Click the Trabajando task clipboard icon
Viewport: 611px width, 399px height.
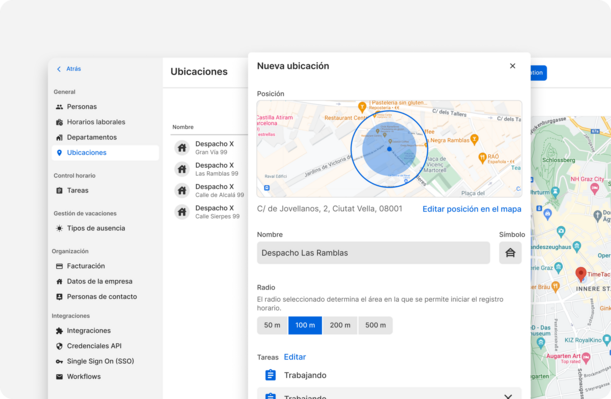coord(270,375)
